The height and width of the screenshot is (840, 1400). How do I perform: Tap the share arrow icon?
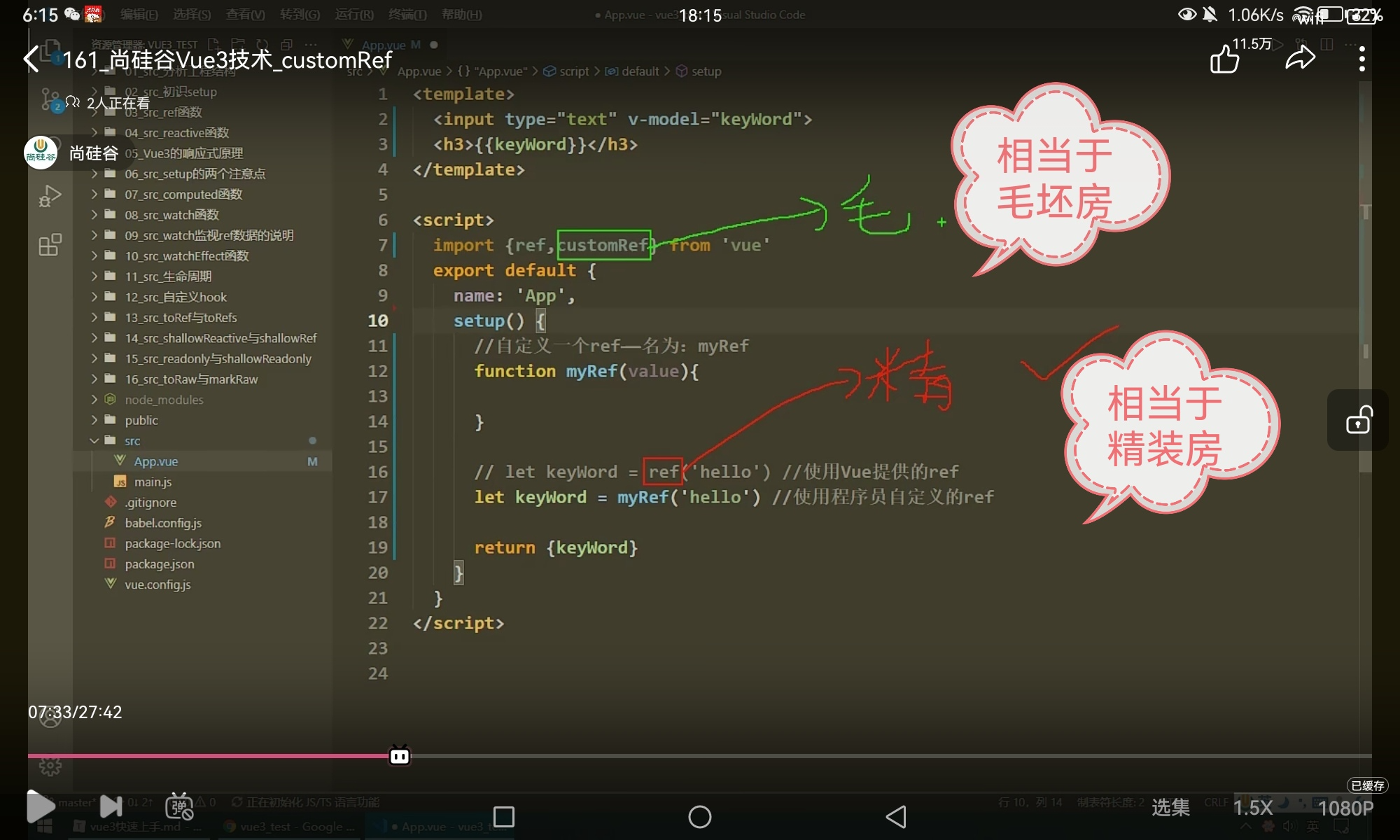point(1301,59)
